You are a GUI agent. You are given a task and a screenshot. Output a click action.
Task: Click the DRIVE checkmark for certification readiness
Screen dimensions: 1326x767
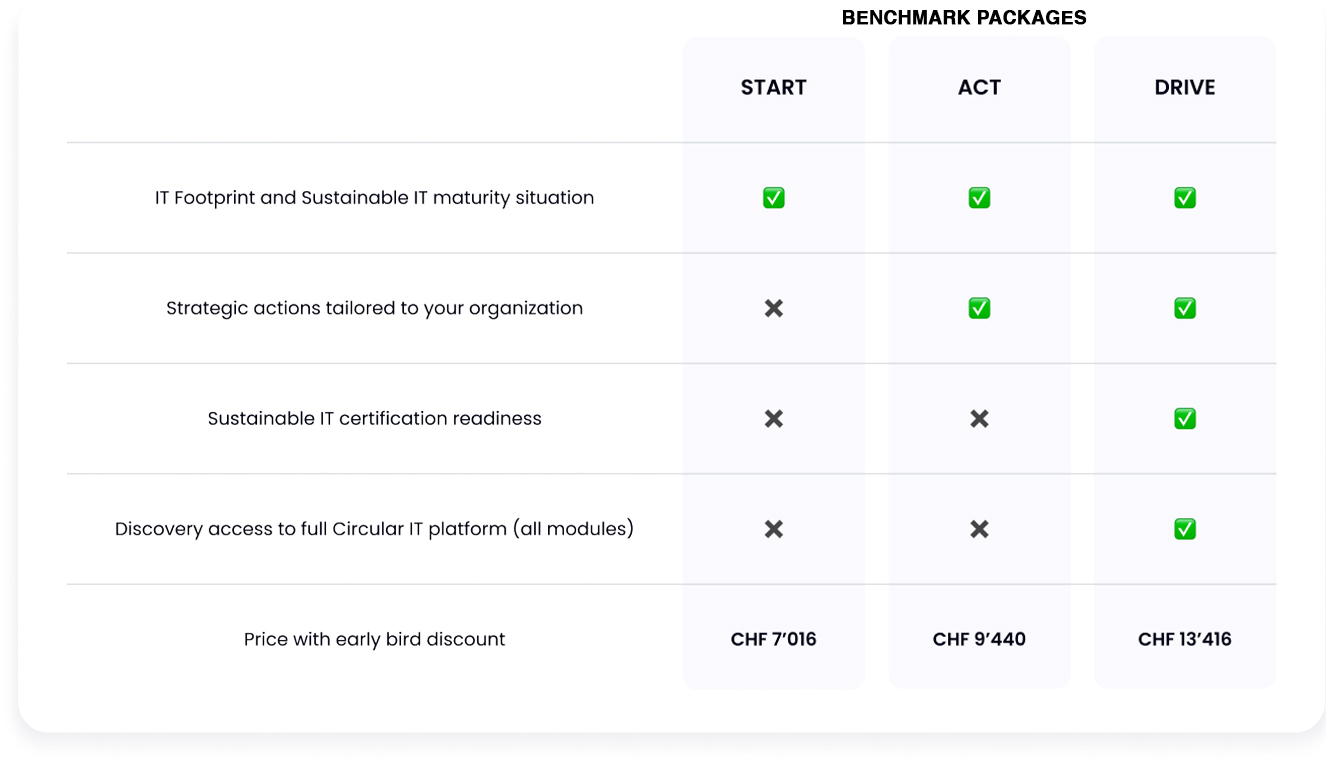[1185, 419]
